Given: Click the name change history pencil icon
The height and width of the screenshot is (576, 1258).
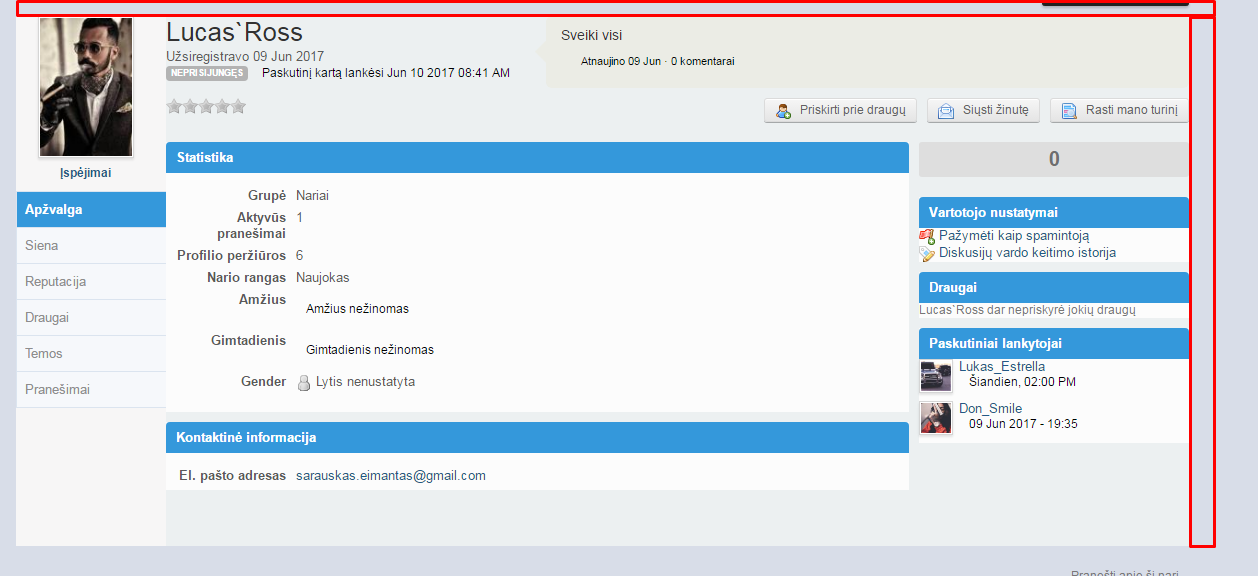Looking at the screenshot, I should coord(927,254).
